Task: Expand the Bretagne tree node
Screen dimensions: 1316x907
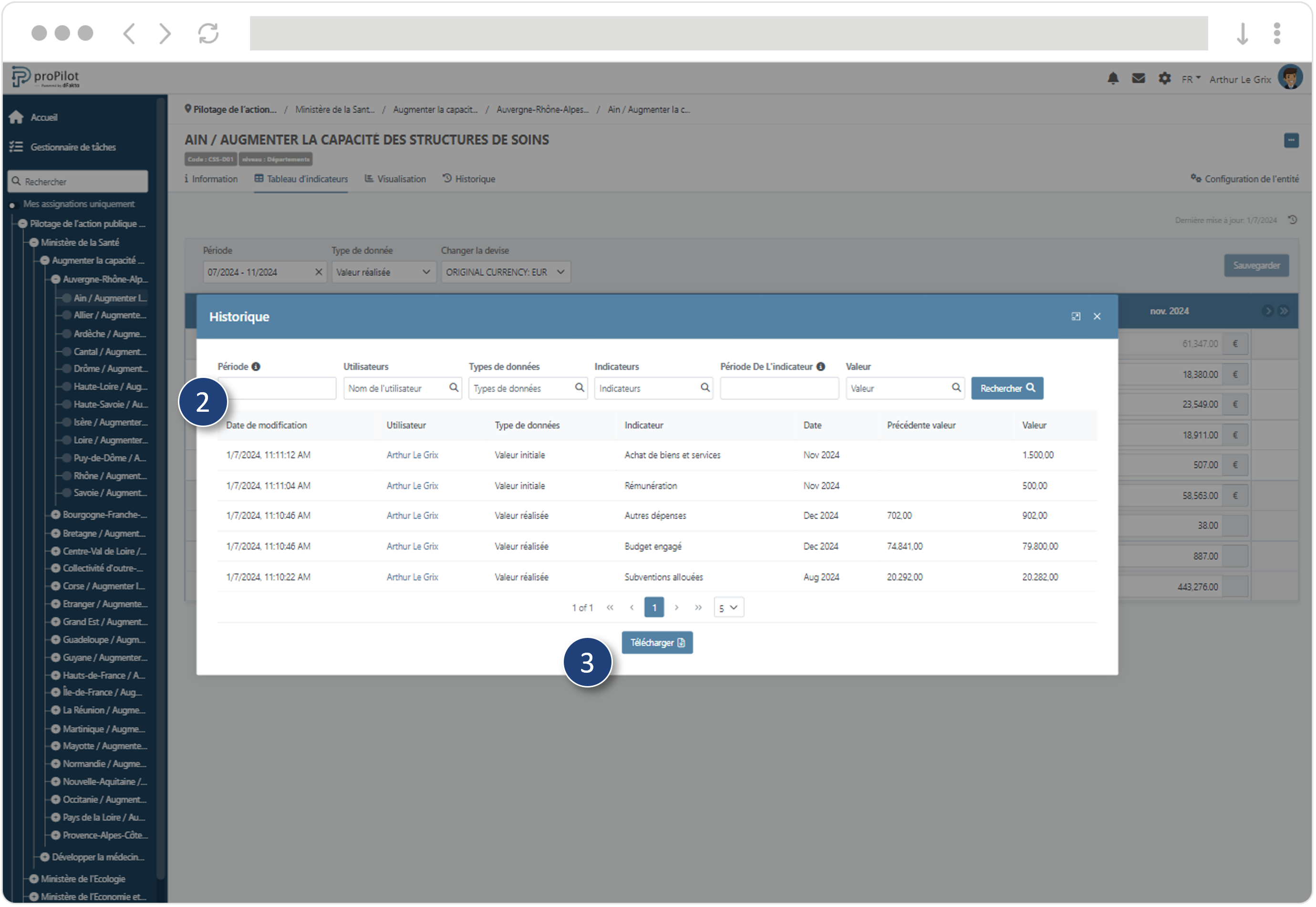Action: 56,533
